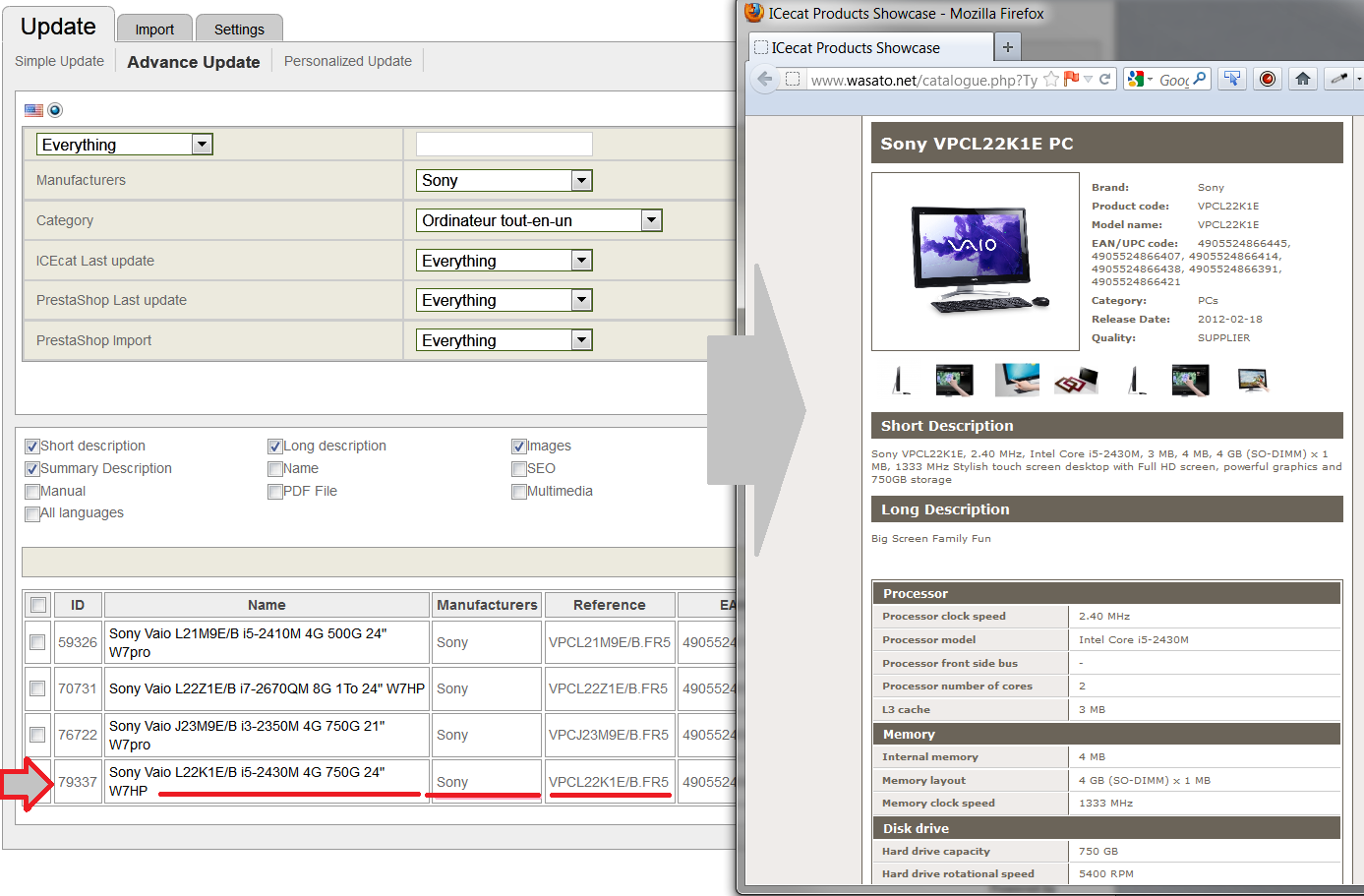The width and height of the screenshot is (1364, 896).
Task: Click the search magnifier icon
Action: click(1199, 79)
